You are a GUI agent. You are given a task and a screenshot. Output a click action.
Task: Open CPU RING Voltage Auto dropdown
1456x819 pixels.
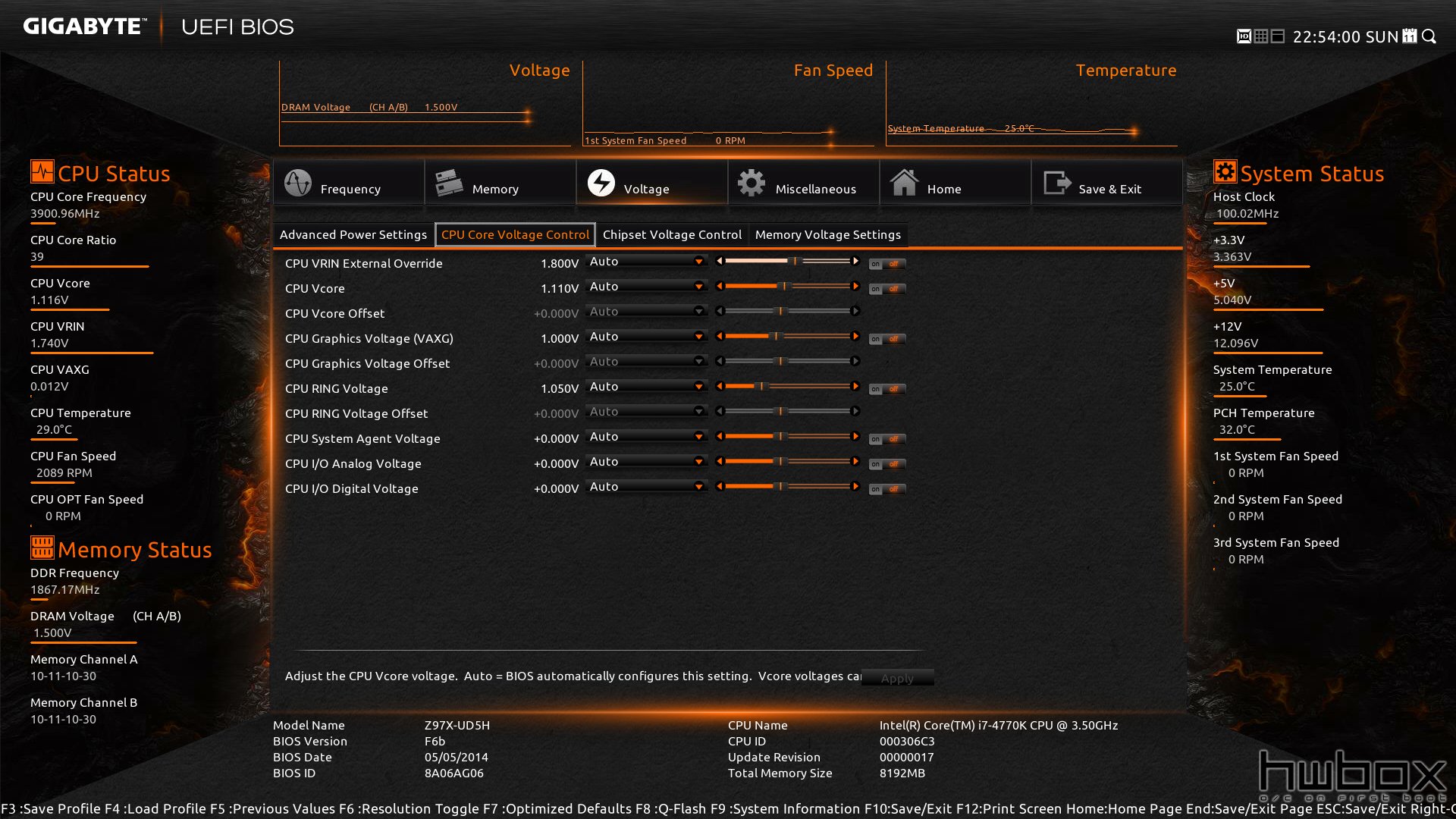(646, 386)
